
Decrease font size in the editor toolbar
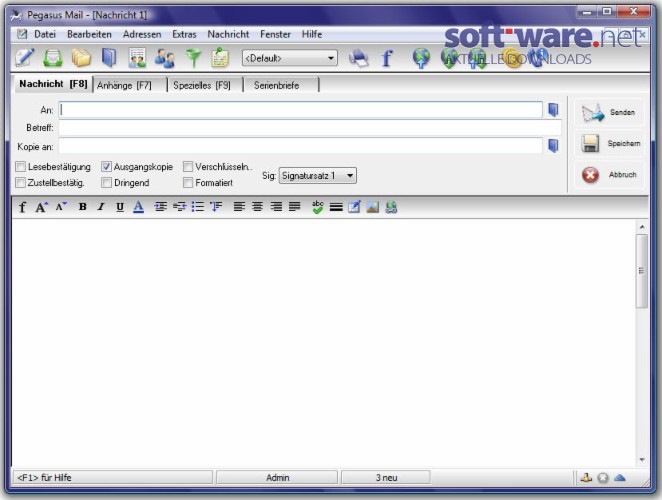(x=61, y=207)
